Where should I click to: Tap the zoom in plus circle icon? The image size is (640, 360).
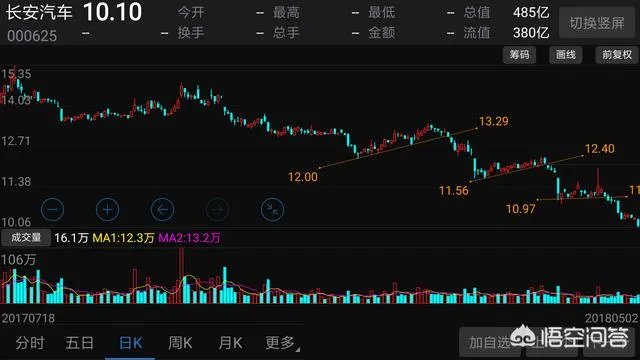coord(107,210)
